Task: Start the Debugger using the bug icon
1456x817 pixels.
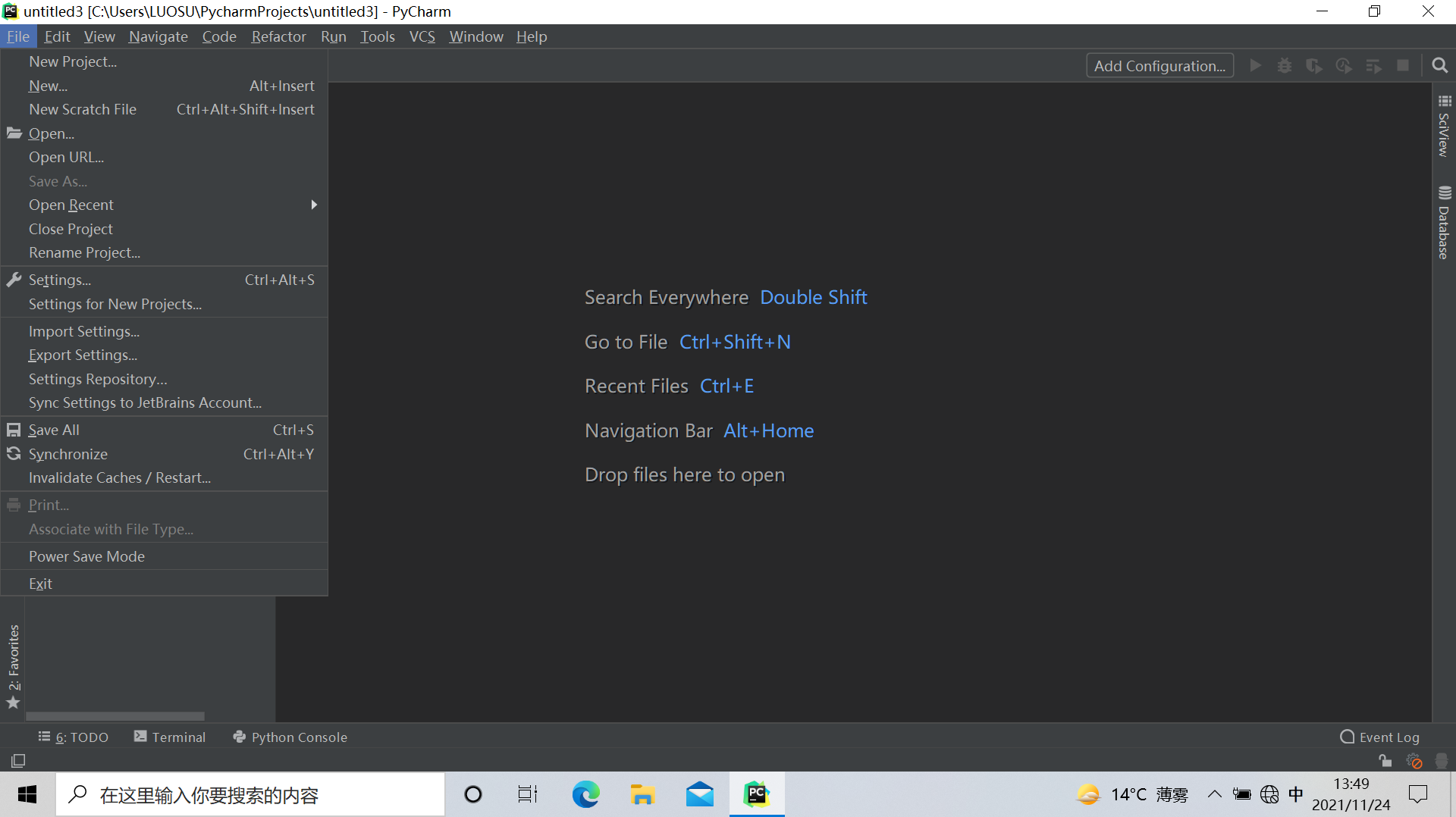Action: [1284, 65]
